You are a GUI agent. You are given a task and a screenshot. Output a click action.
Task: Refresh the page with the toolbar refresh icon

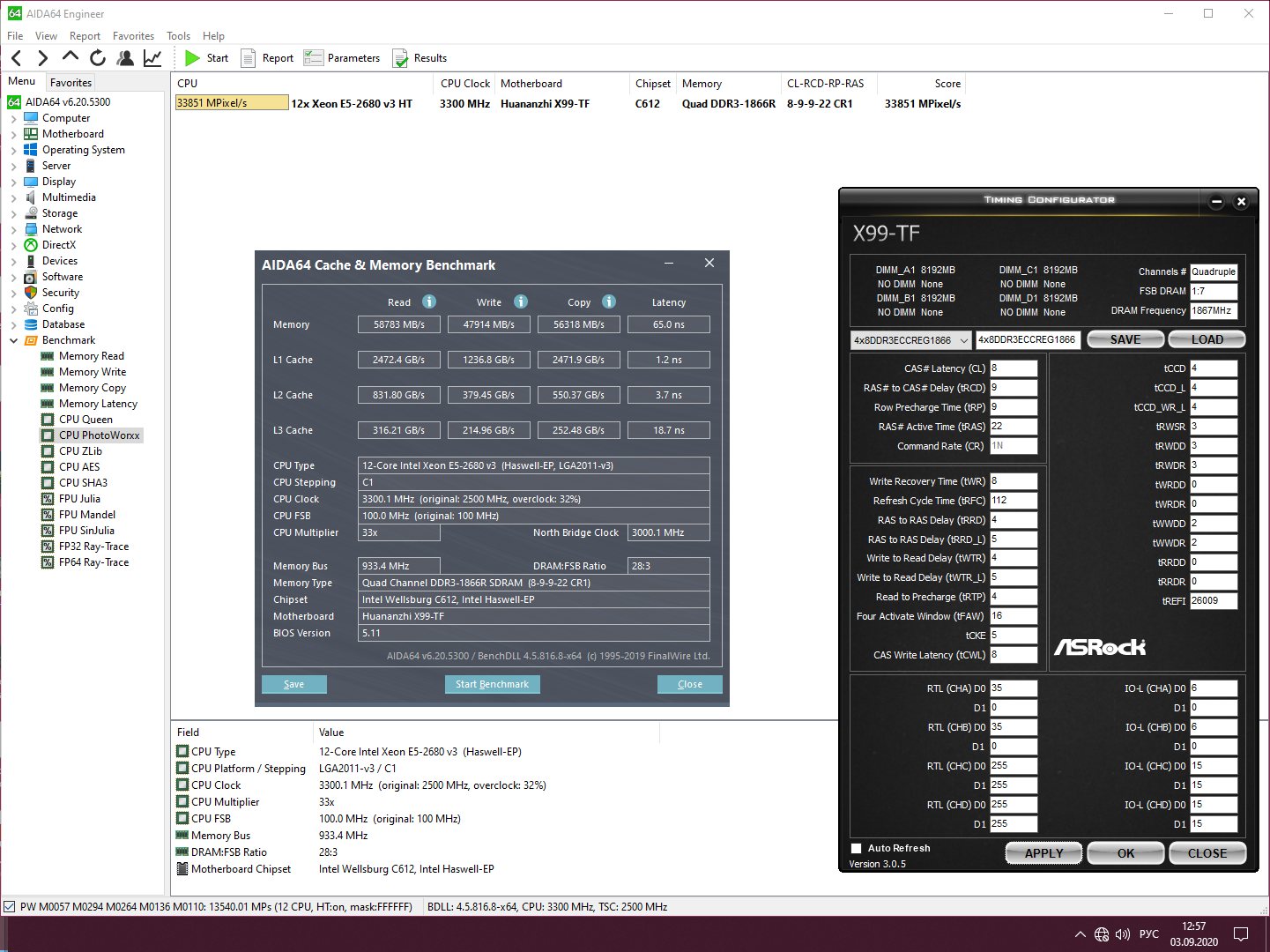(x=98, y=58)
